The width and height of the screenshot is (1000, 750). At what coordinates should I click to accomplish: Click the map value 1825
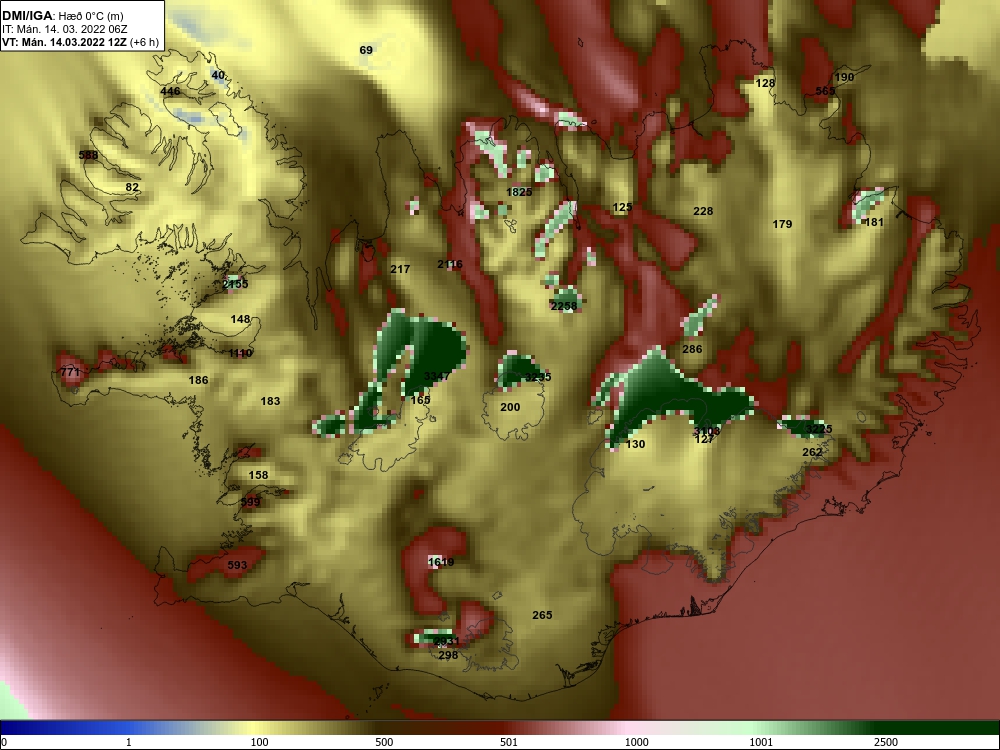point(519,192)
